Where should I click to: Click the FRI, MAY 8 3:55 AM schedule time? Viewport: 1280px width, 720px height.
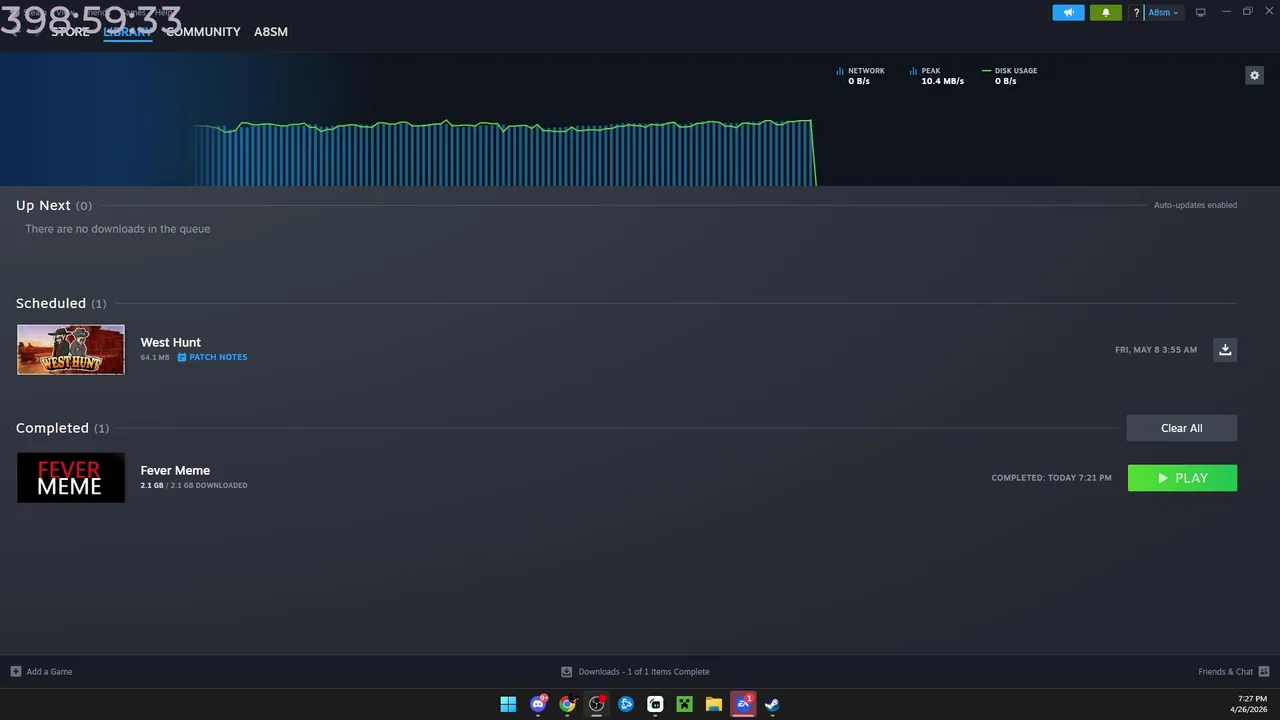pyautogui.click(x=1156, y=350)
